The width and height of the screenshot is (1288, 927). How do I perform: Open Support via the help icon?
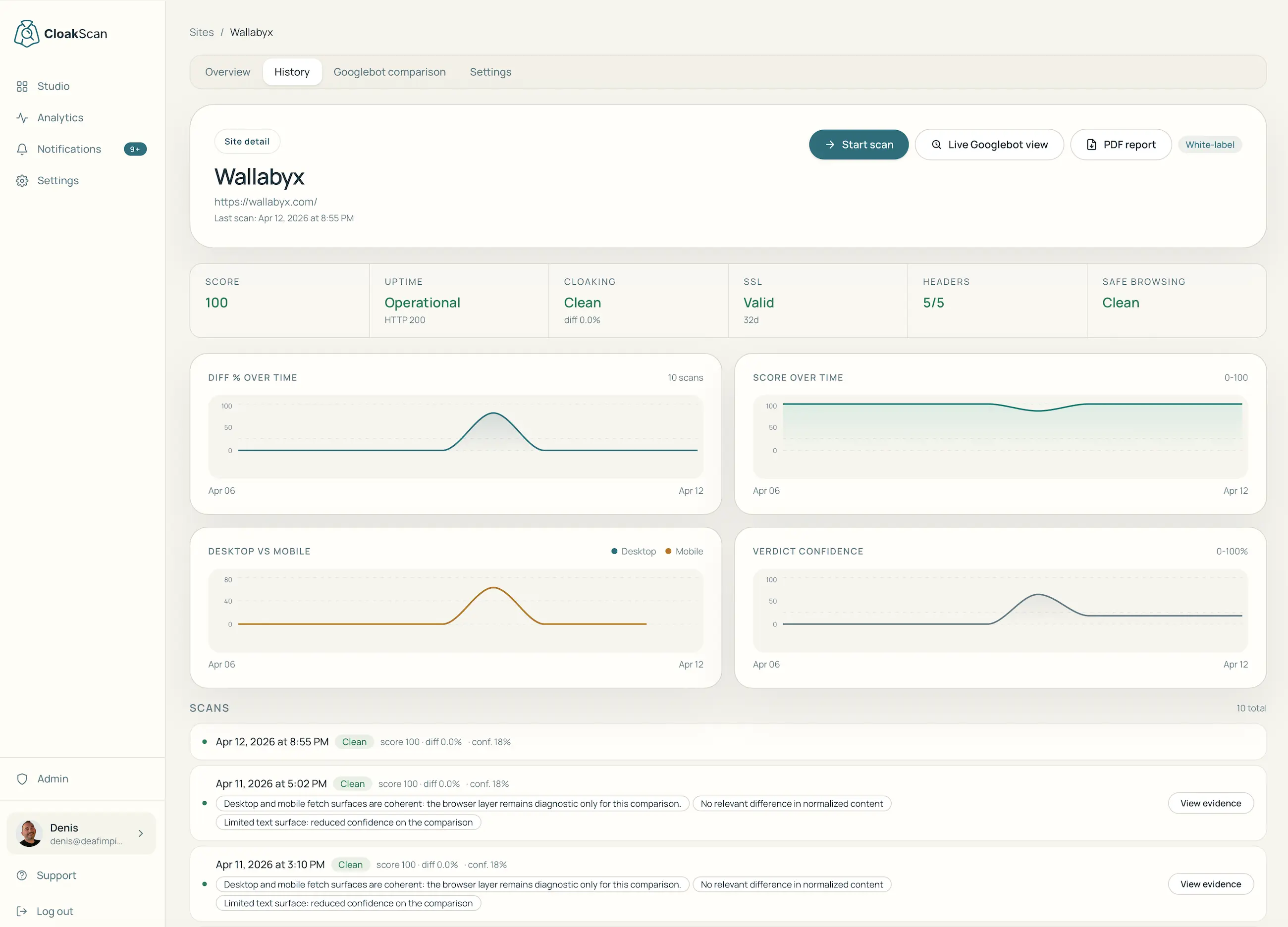pos(22,875)
